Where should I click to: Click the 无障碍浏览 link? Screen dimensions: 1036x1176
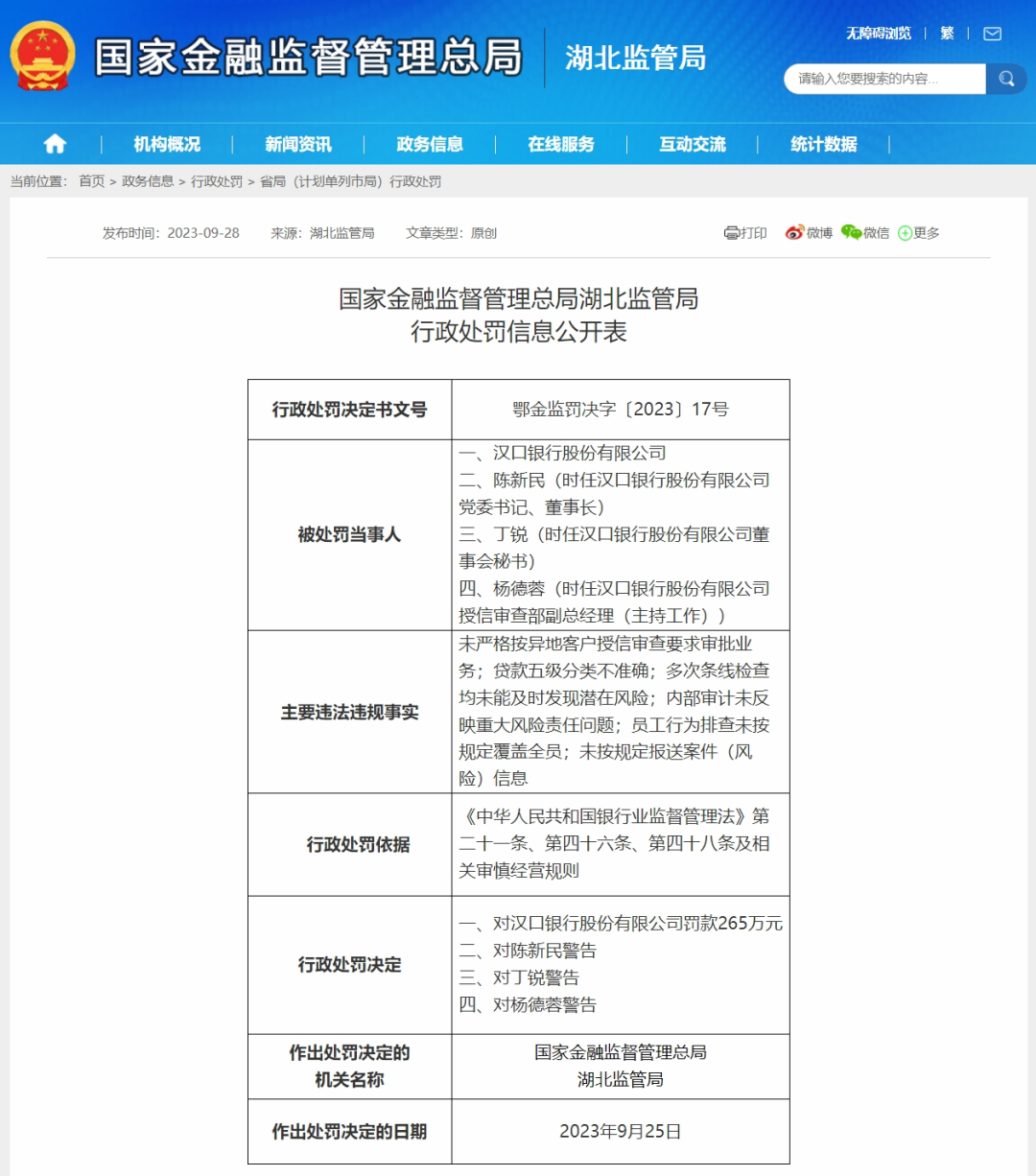pyautogui.click(x=879, y=34)
